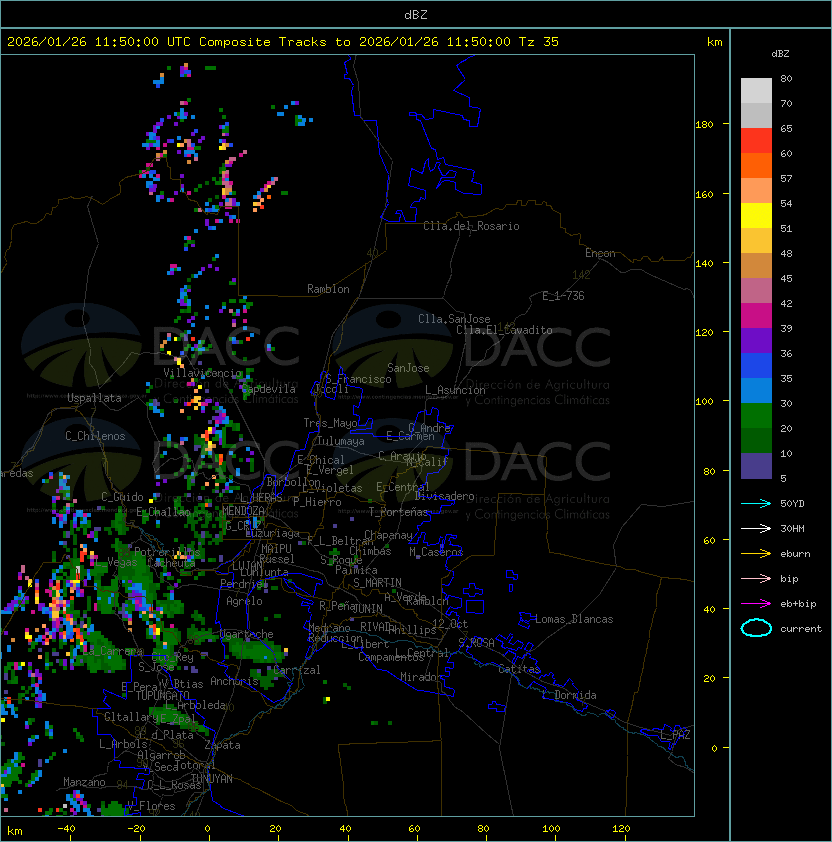Screen dimensions: 832x842
Task: Pick the light grey 80 dBZ swatch
Action: 756,91
